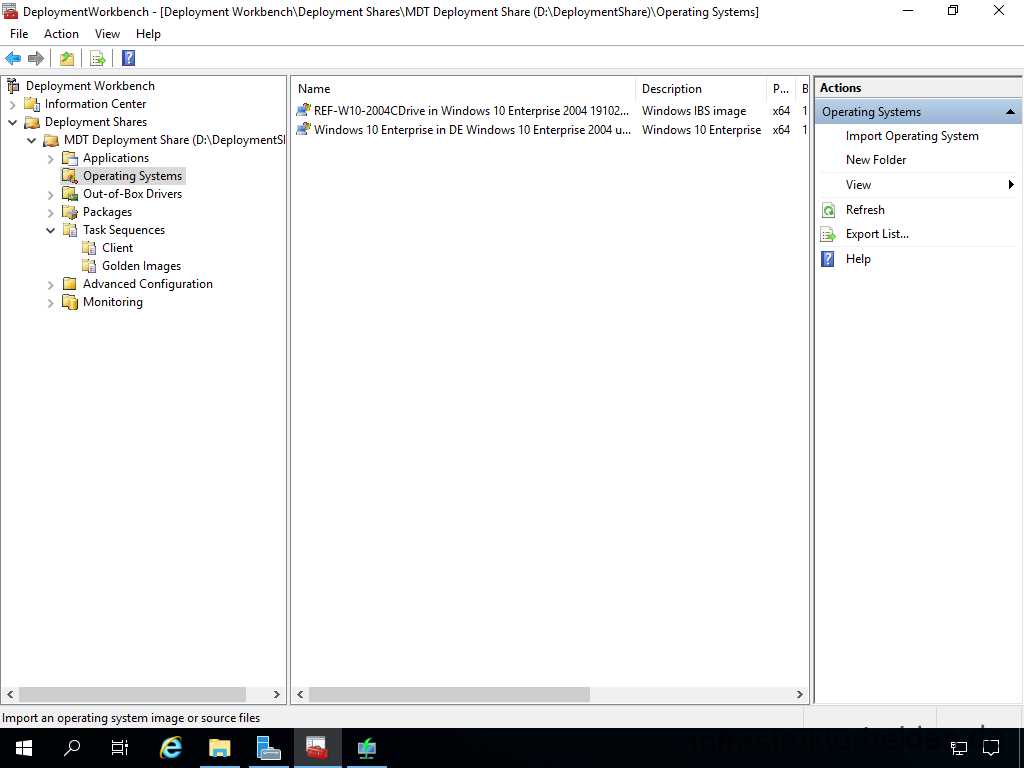This screenshot has width=1024, height=768.
Task: Sort the list by the Name column
Action: pos(463,89)
